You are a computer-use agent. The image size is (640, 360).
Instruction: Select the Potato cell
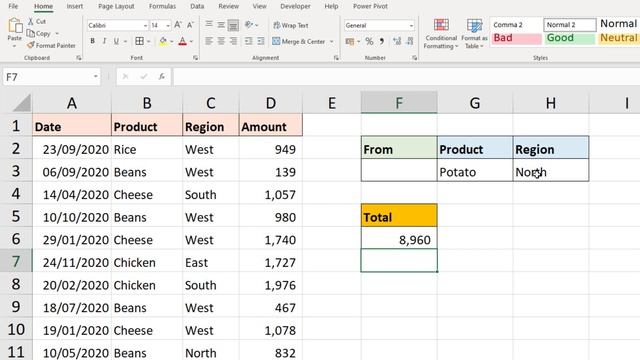click(475, 170)
